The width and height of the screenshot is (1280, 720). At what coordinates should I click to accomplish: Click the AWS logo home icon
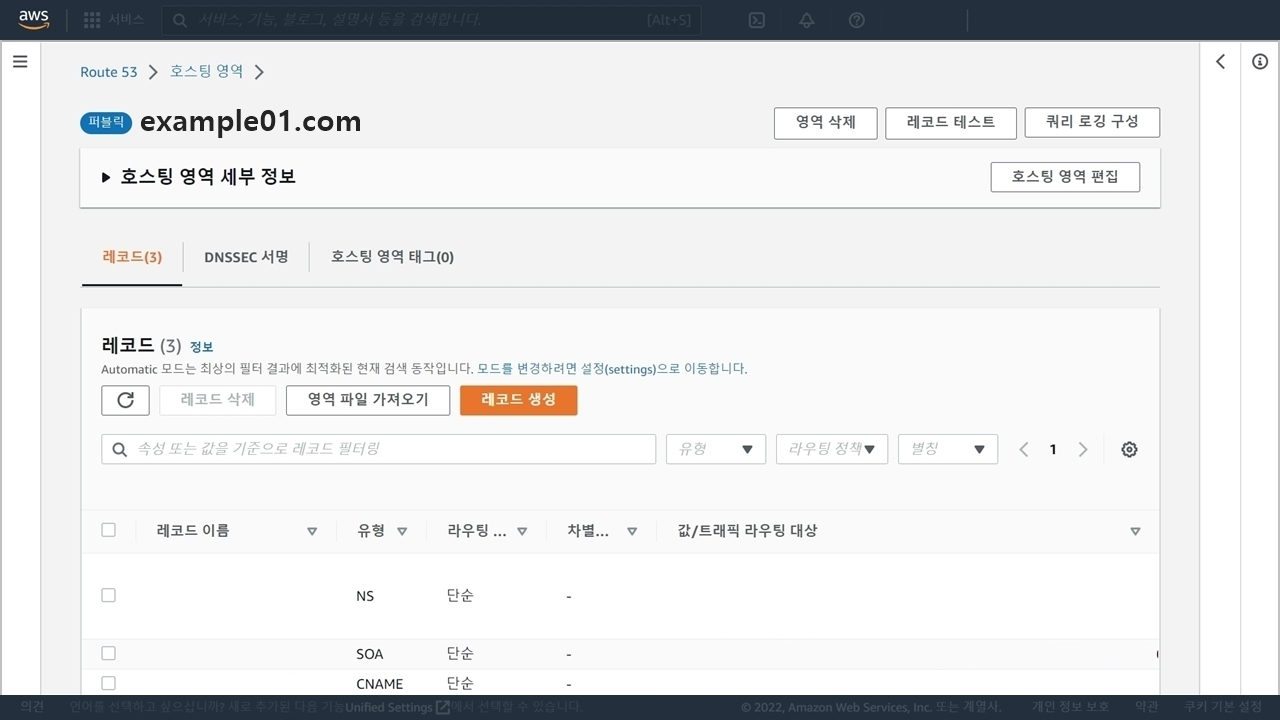pos(33,20)
